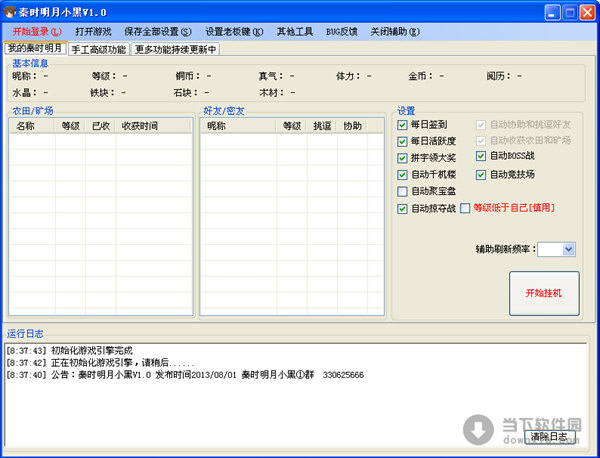Enable the 自动聚宝盘 checkbox
The image size is (600, 458).
pyautogui.click(x=402, y=192)
